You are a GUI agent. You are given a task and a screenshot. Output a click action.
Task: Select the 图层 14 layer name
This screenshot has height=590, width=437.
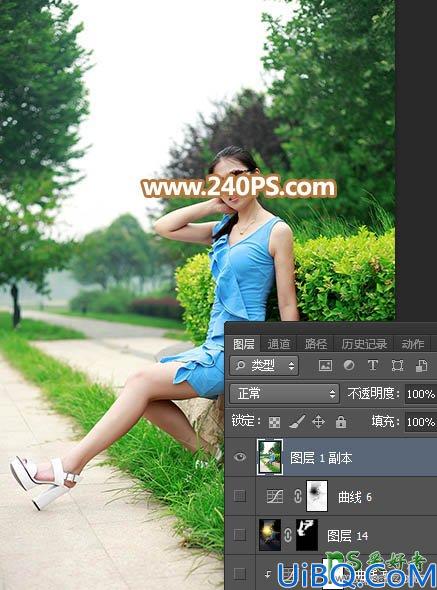(347, 535)
